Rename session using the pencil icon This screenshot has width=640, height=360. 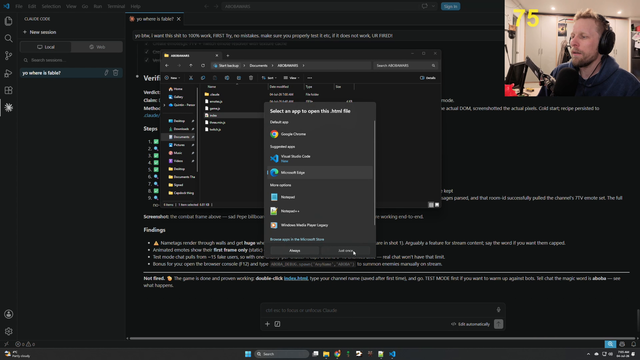pyautogui.click(x=106, y=73)
